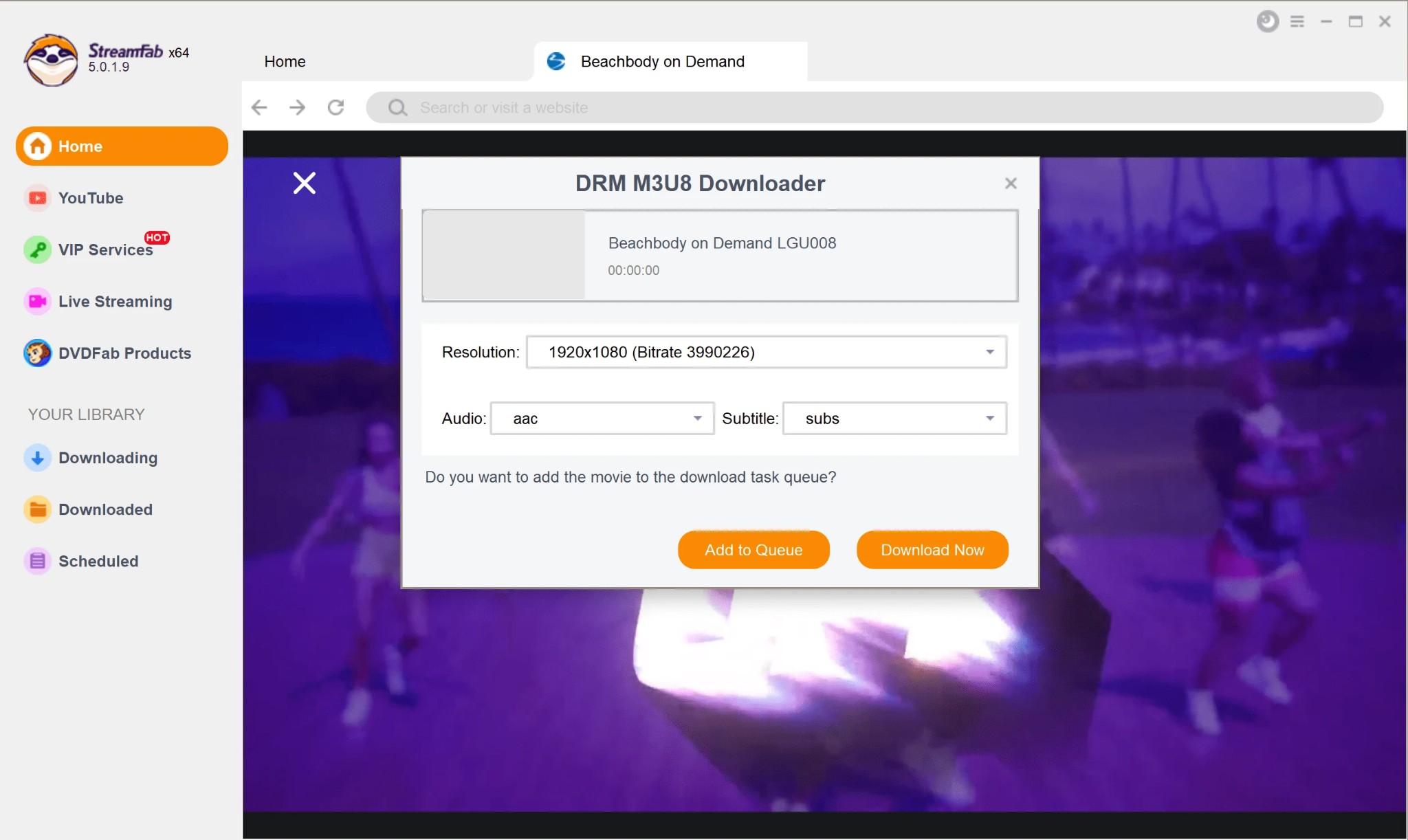This screenshot has height=840, width=1408.
Task: Open the Downloading library icon
Action: pos(37,458)
